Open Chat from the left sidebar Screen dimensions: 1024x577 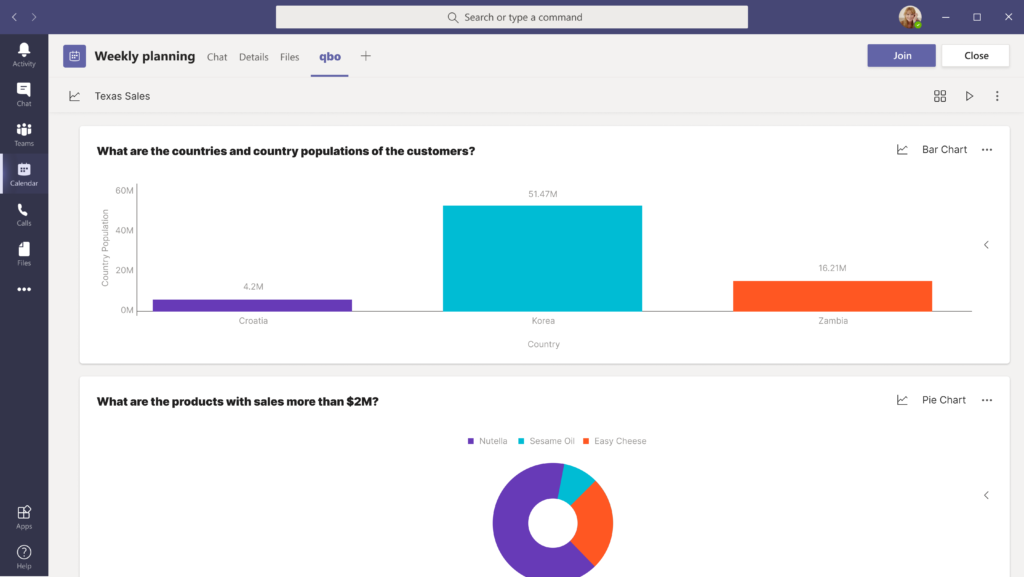[24, 94]
